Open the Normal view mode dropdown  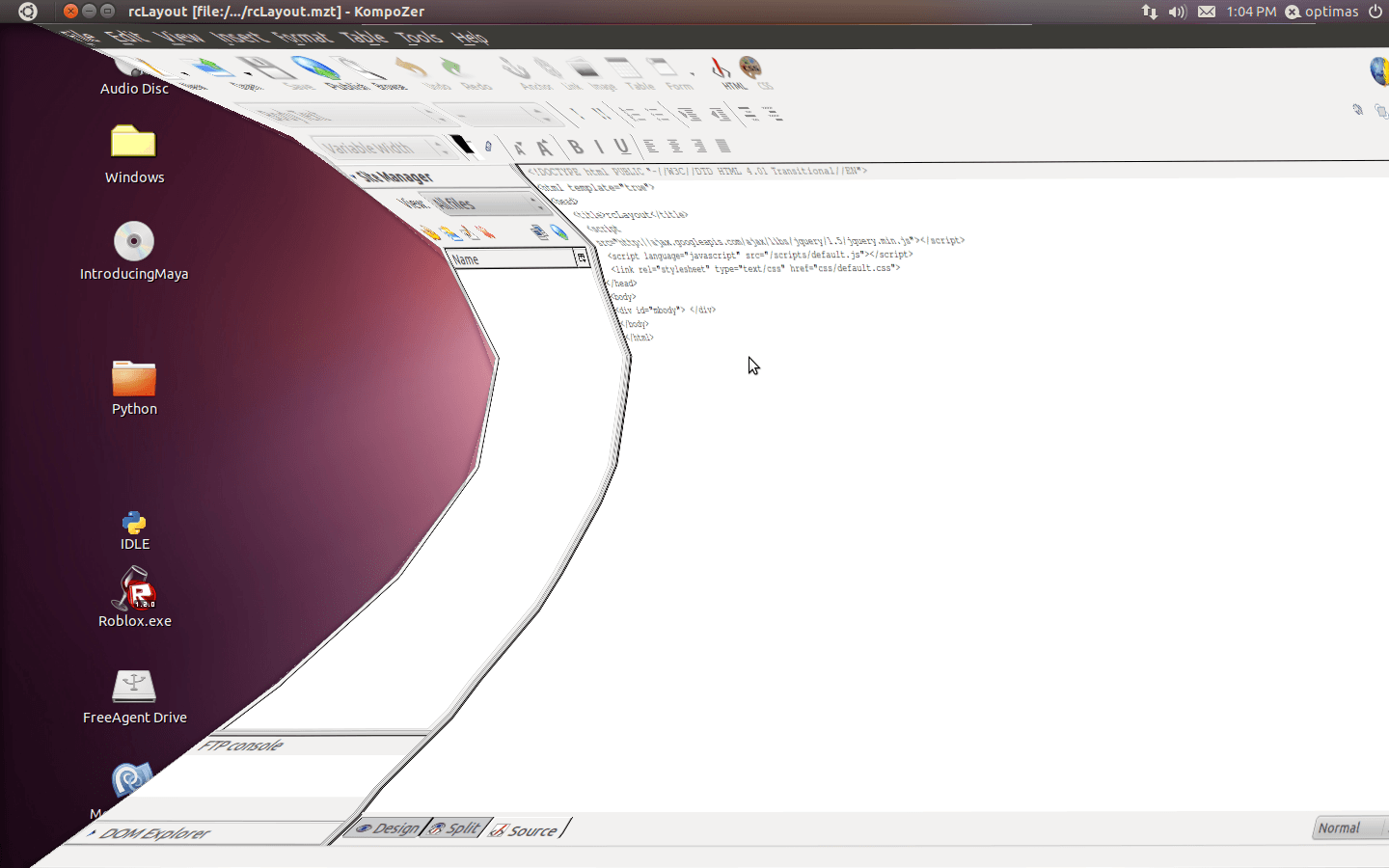click(1348, 827)
